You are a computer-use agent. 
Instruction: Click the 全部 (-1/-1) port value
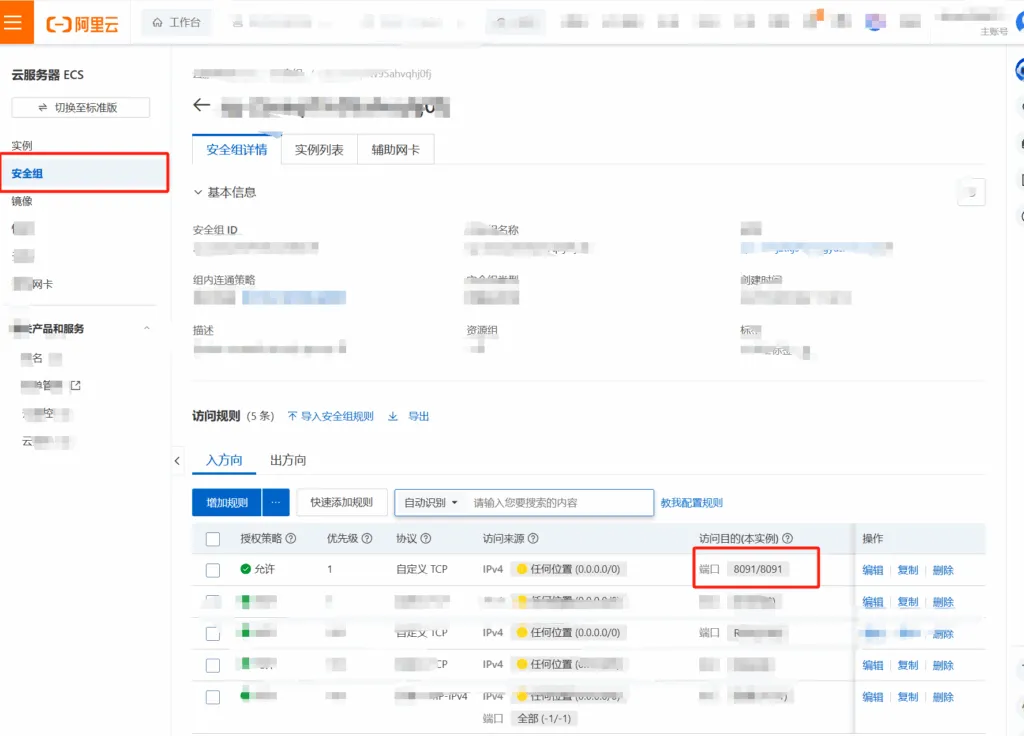pyautogui.click(x=544, y=718)
